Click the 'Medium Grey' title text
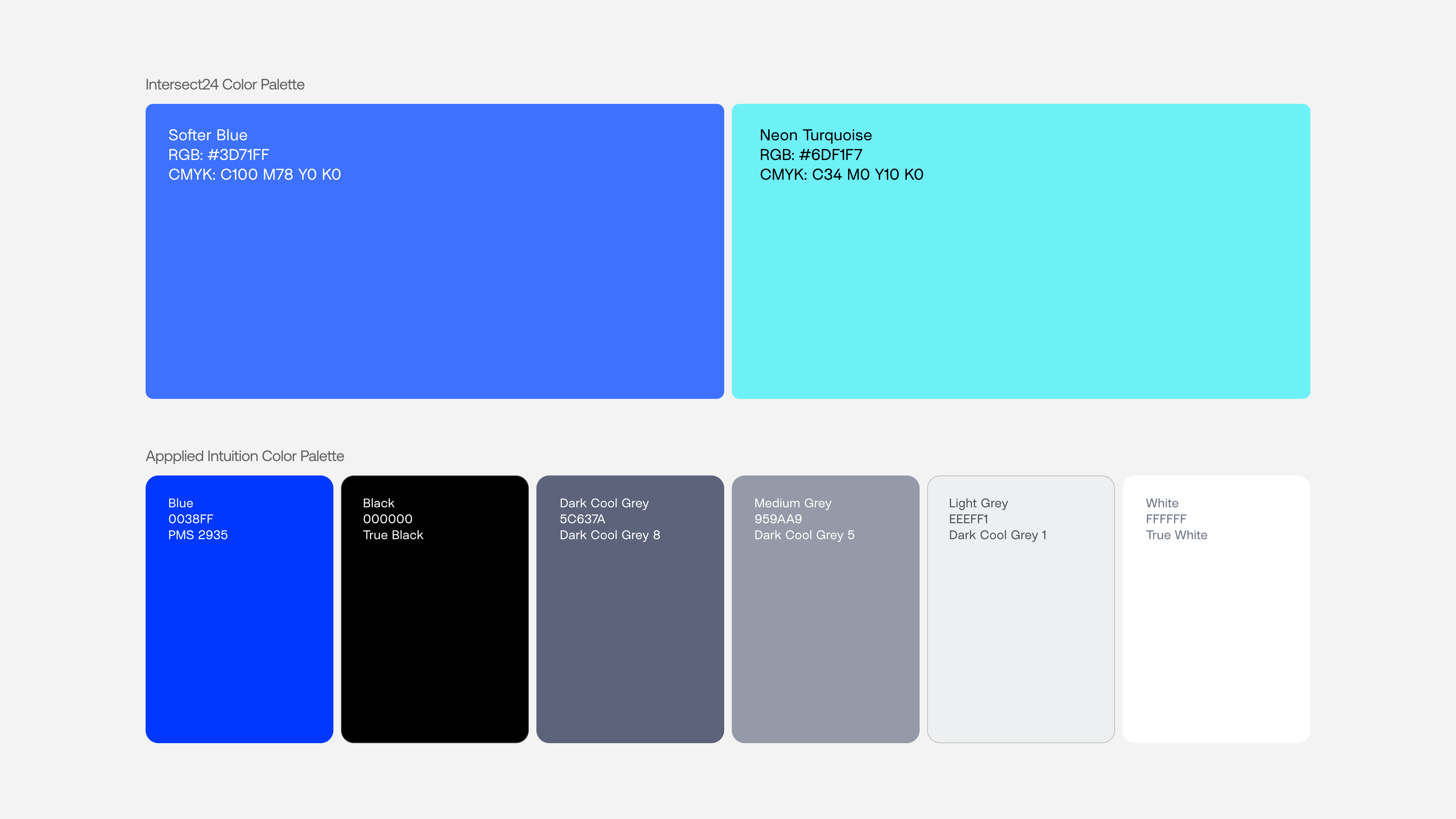This screenshot has width=1456, height=819. 793,503
